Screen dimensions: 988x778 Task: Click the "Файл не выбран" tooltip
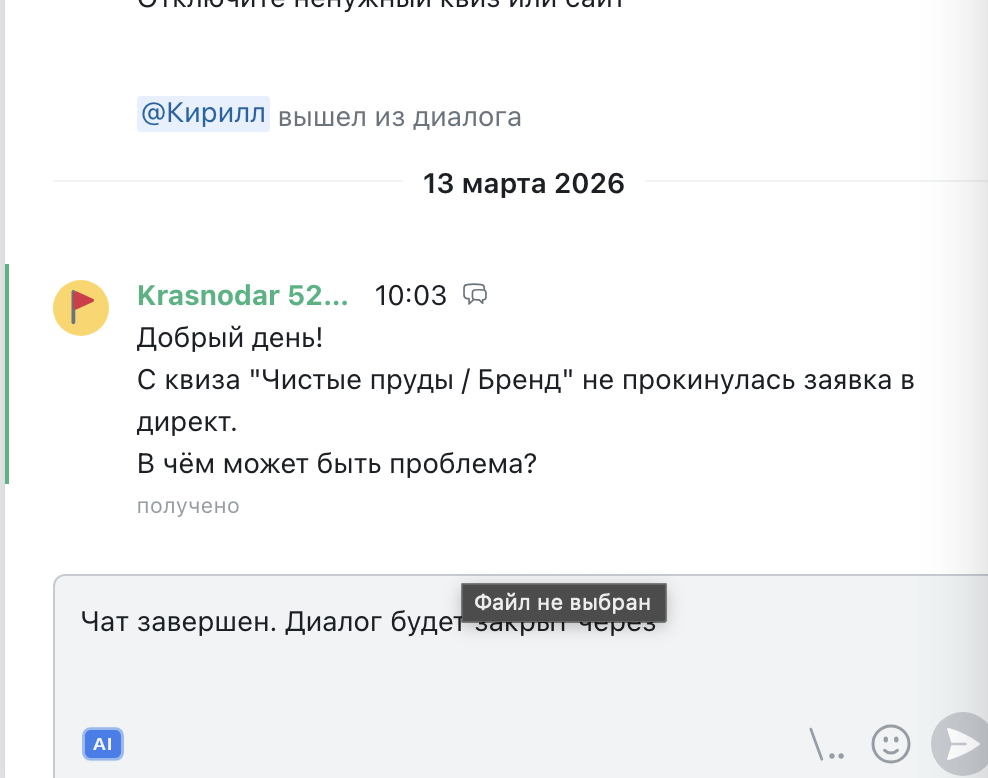pos(562,602)
